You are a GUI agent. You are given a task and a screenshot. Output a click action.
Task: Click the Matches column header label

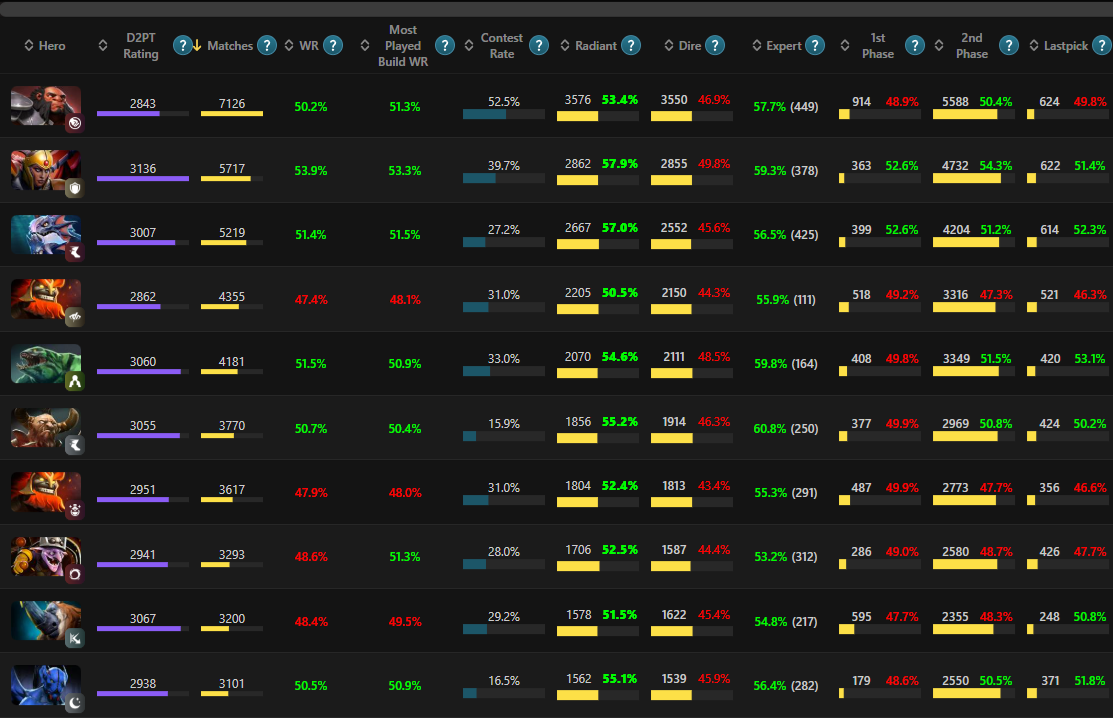230,45
